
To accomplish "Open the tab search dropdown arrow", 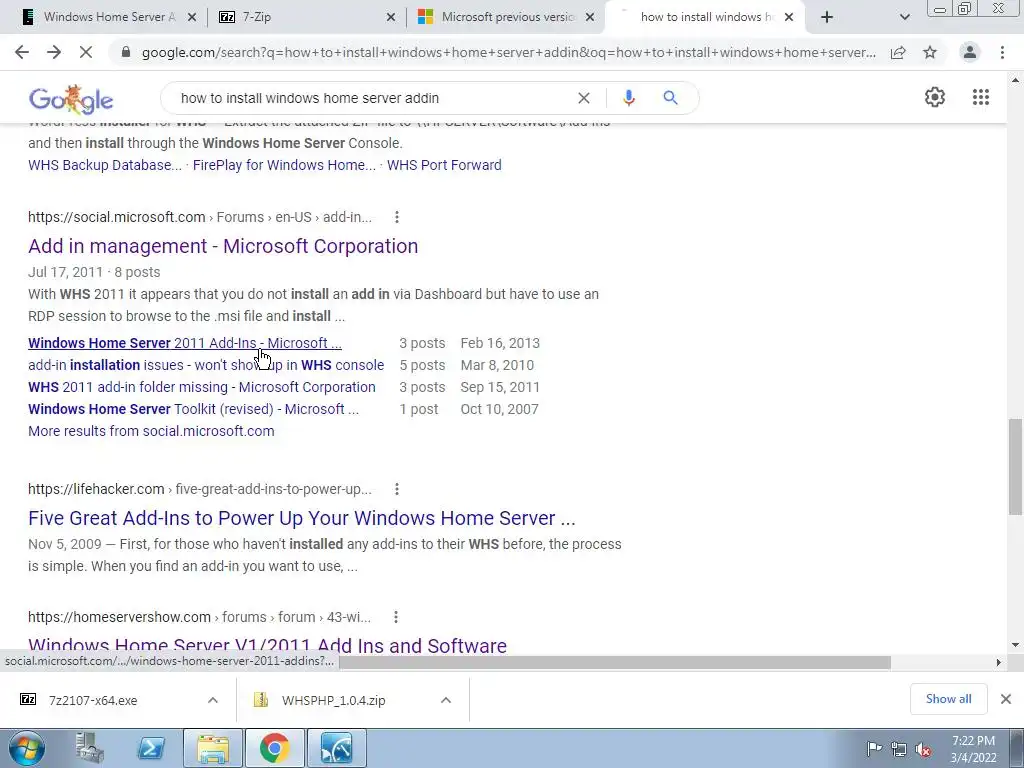I will click(x=904, y=17).
